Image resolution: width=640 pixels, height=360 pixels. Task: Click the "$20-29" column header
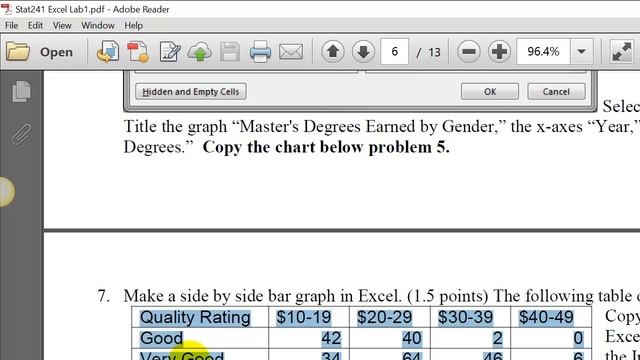click(x=384, y=317)
